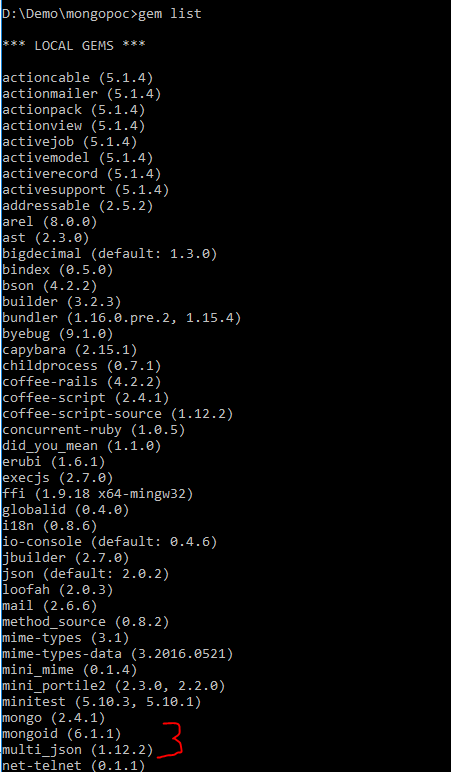Click the ffi x64-mingw32 entry
This screenshot has width=451, height=772.
pos(97,494)
